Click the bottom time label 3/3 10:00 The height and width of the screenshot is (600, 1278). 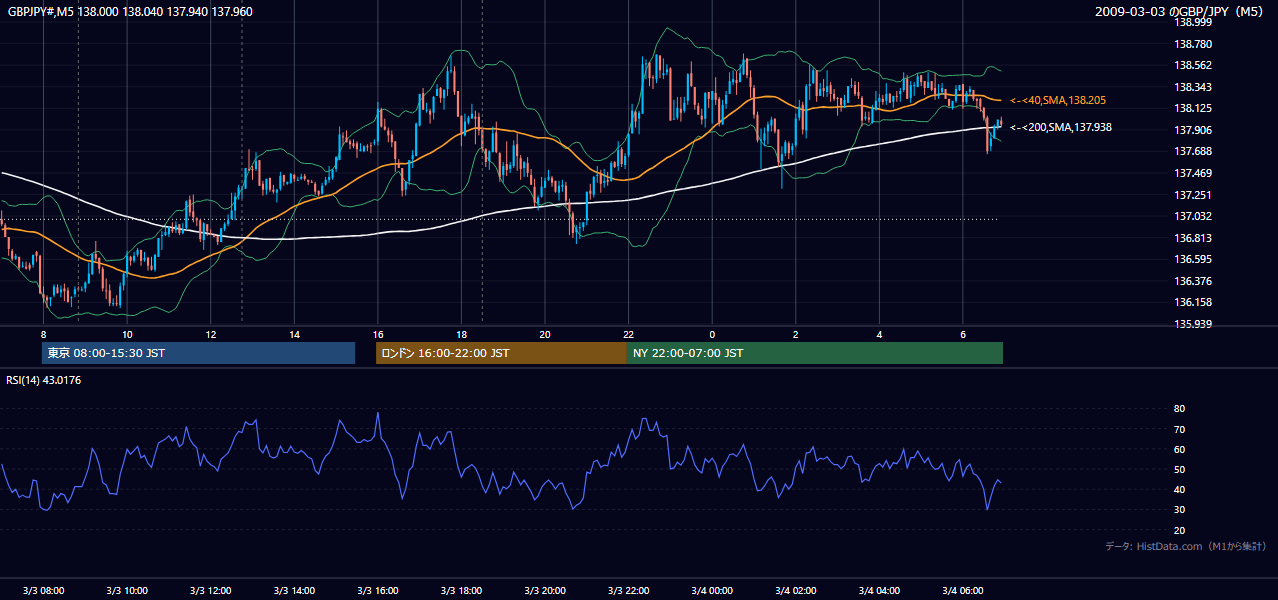click(127, 590)
